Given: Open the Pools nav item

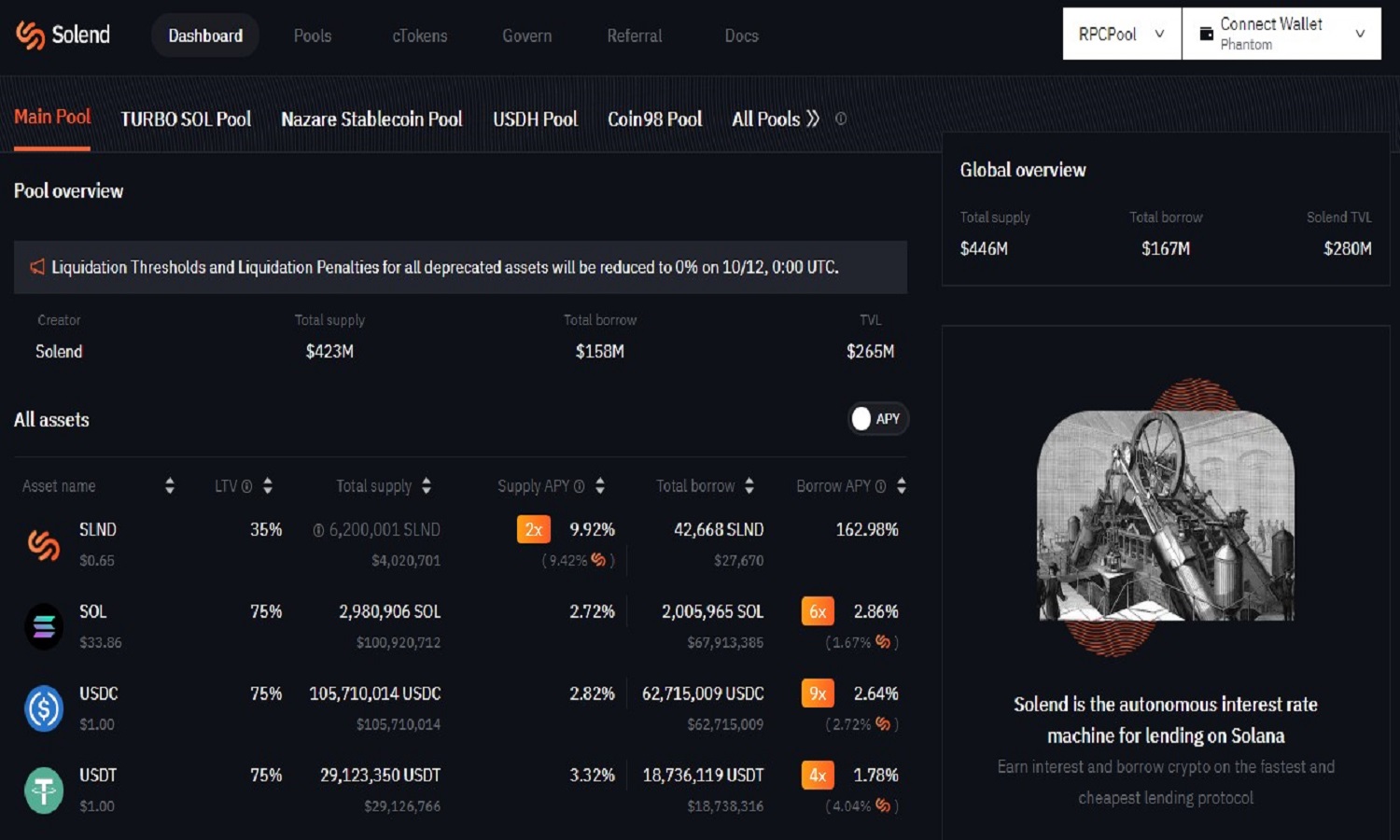Looking at the screenshot, I should 313,35.
